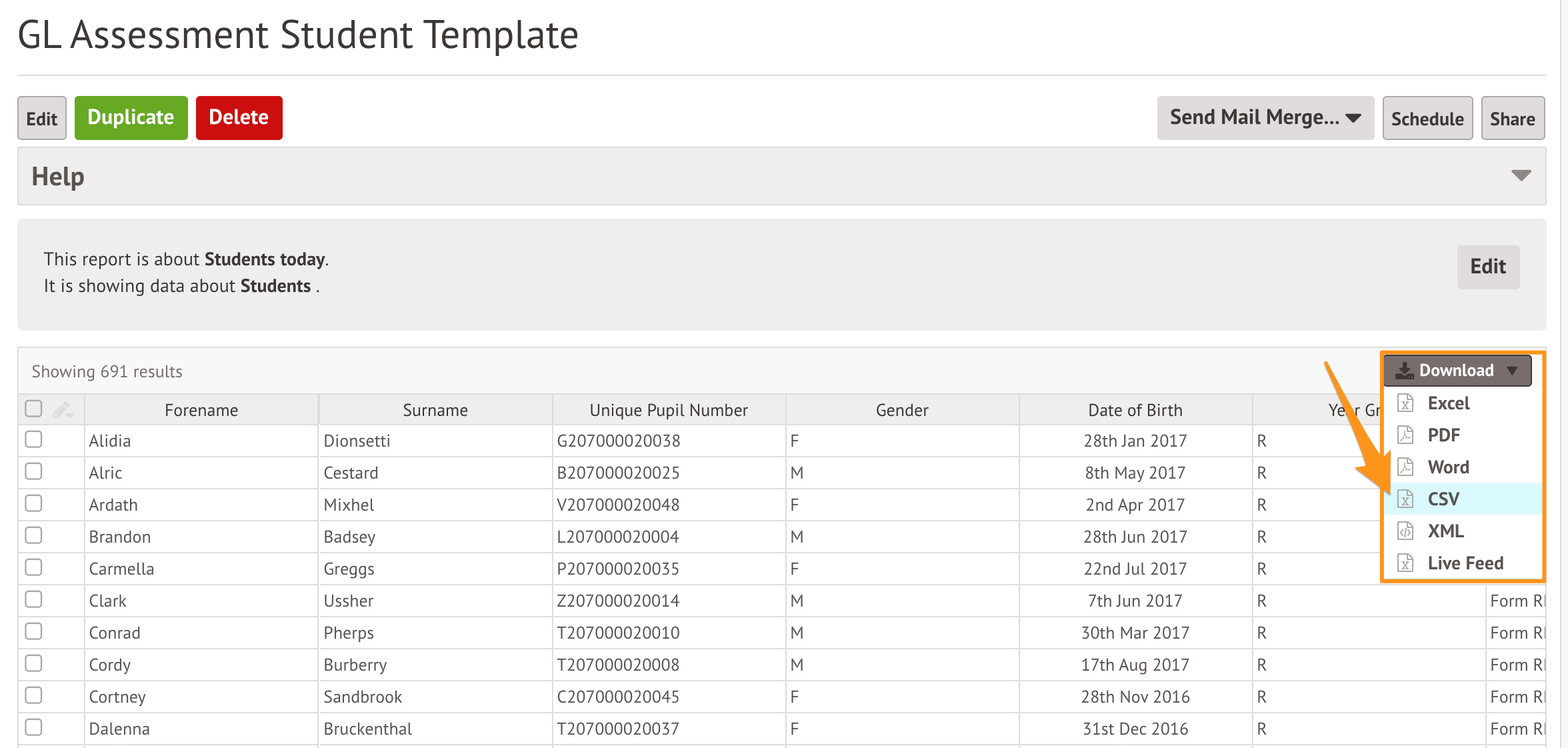
Task: Choose Live Feed from the download menu
Action: click(x=1465, y=563)
